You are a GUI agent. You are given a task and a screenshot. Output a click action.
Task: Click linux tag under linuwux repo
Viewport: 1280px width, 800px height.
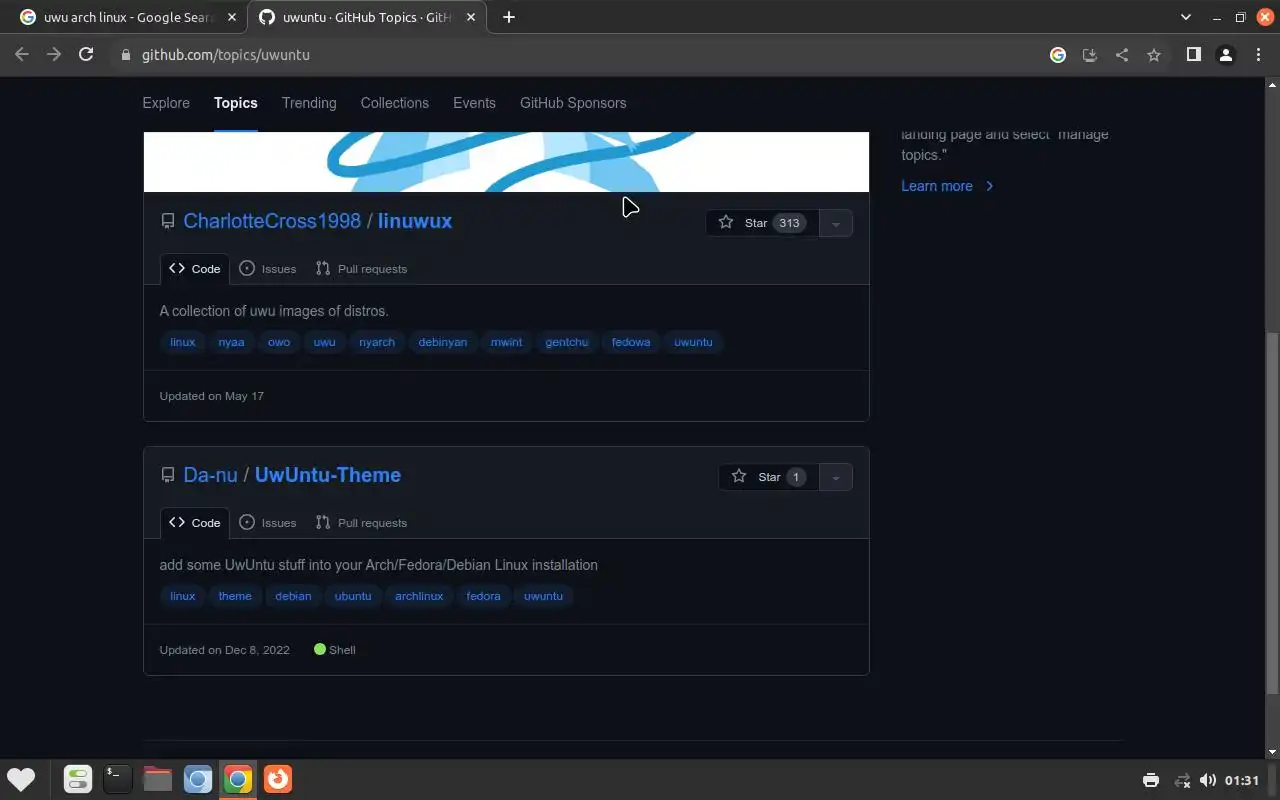click(x=183, y=342)
